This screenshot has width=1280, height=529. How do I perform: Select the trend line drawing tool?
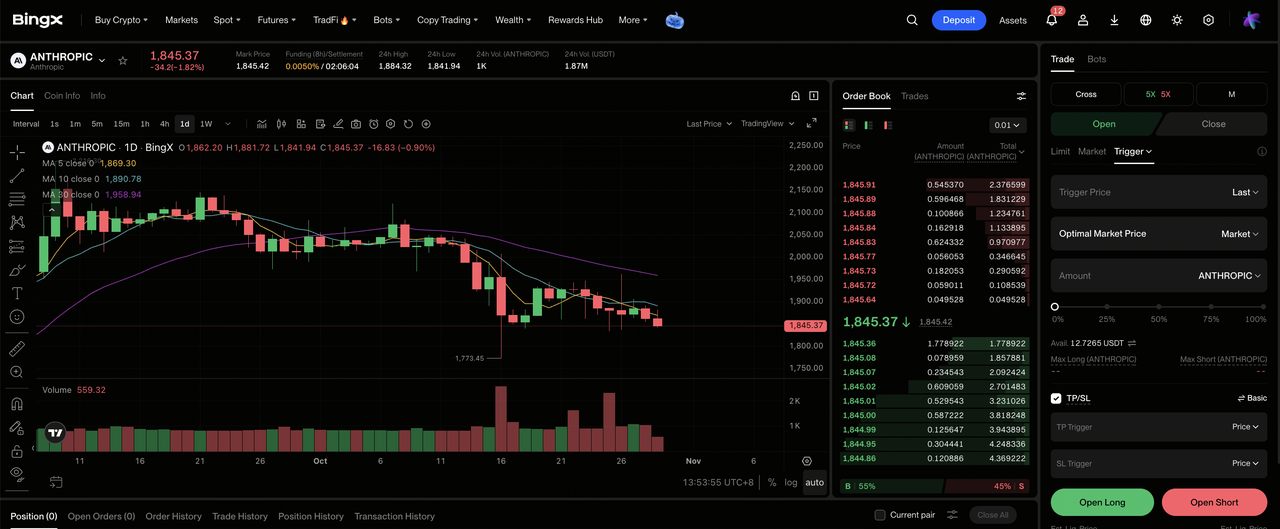click(17, 176)
